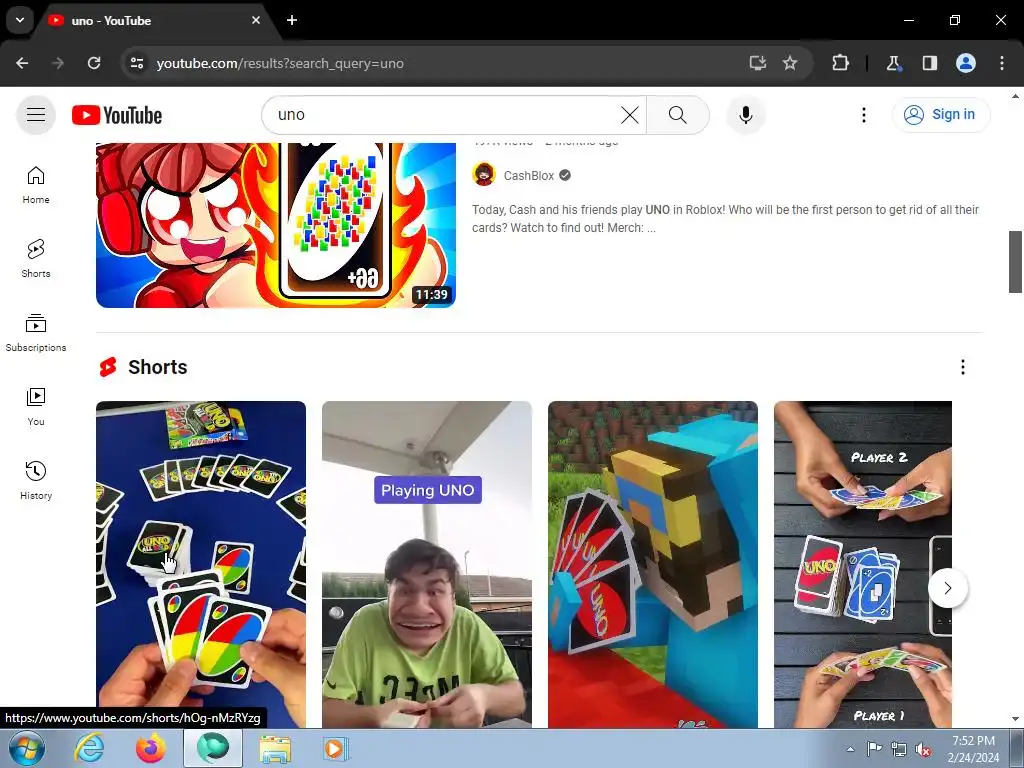
Task: Clear the search text with the X icon
Action: [630, 115]
